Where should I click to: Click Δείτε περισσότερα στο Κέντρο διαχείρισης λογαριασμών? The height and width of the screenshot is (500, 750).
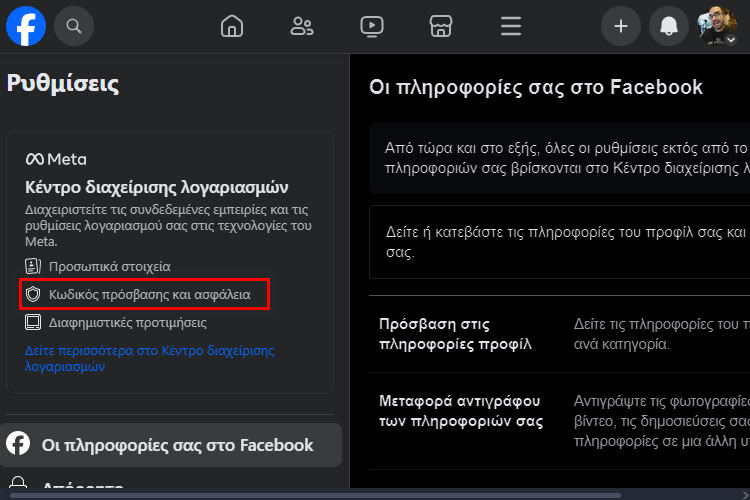pos(150,358)
